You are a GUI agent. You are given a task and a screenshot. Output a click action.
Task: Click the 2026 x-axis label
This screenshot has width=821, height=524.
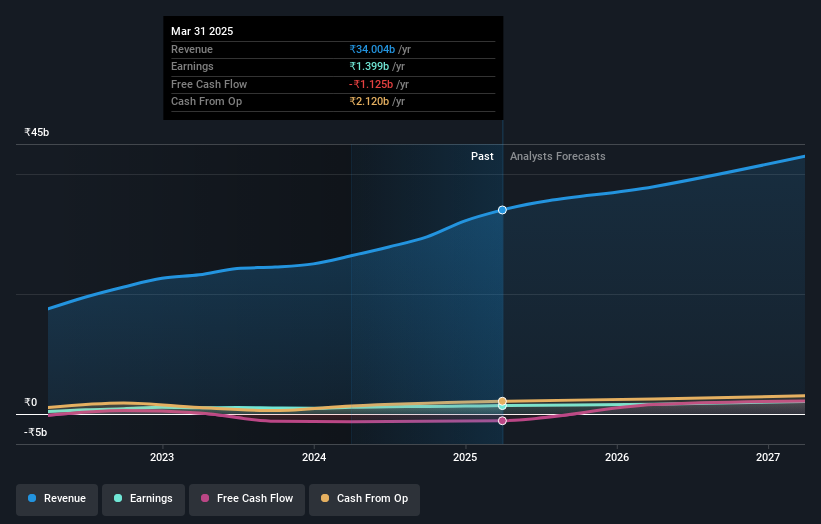(617, 458)
